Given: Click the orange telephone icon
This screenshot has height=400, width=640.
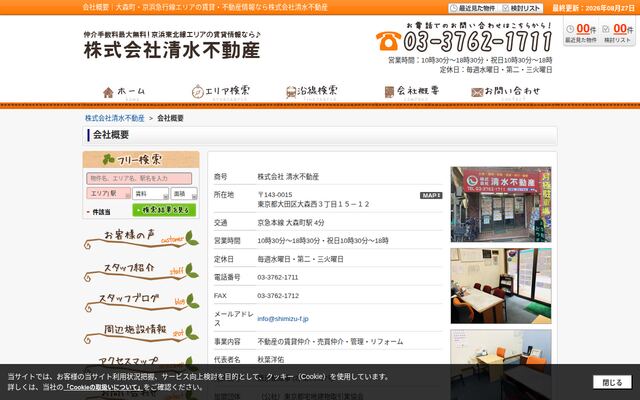Looking at the screenshot, I should 388,41.
